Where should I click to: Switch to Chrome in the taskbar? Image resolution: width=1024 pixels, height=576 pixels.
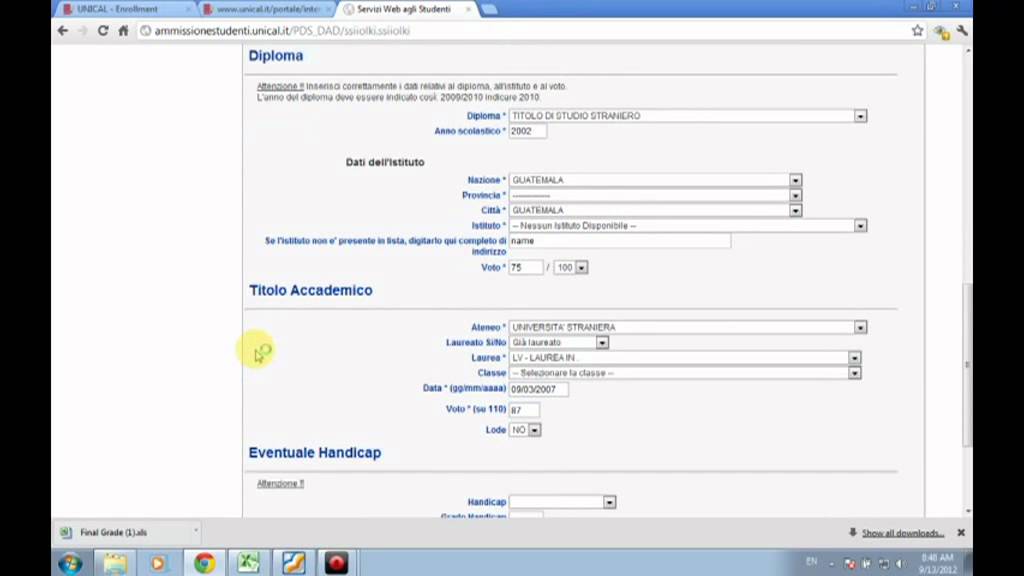tap(204, 563)
